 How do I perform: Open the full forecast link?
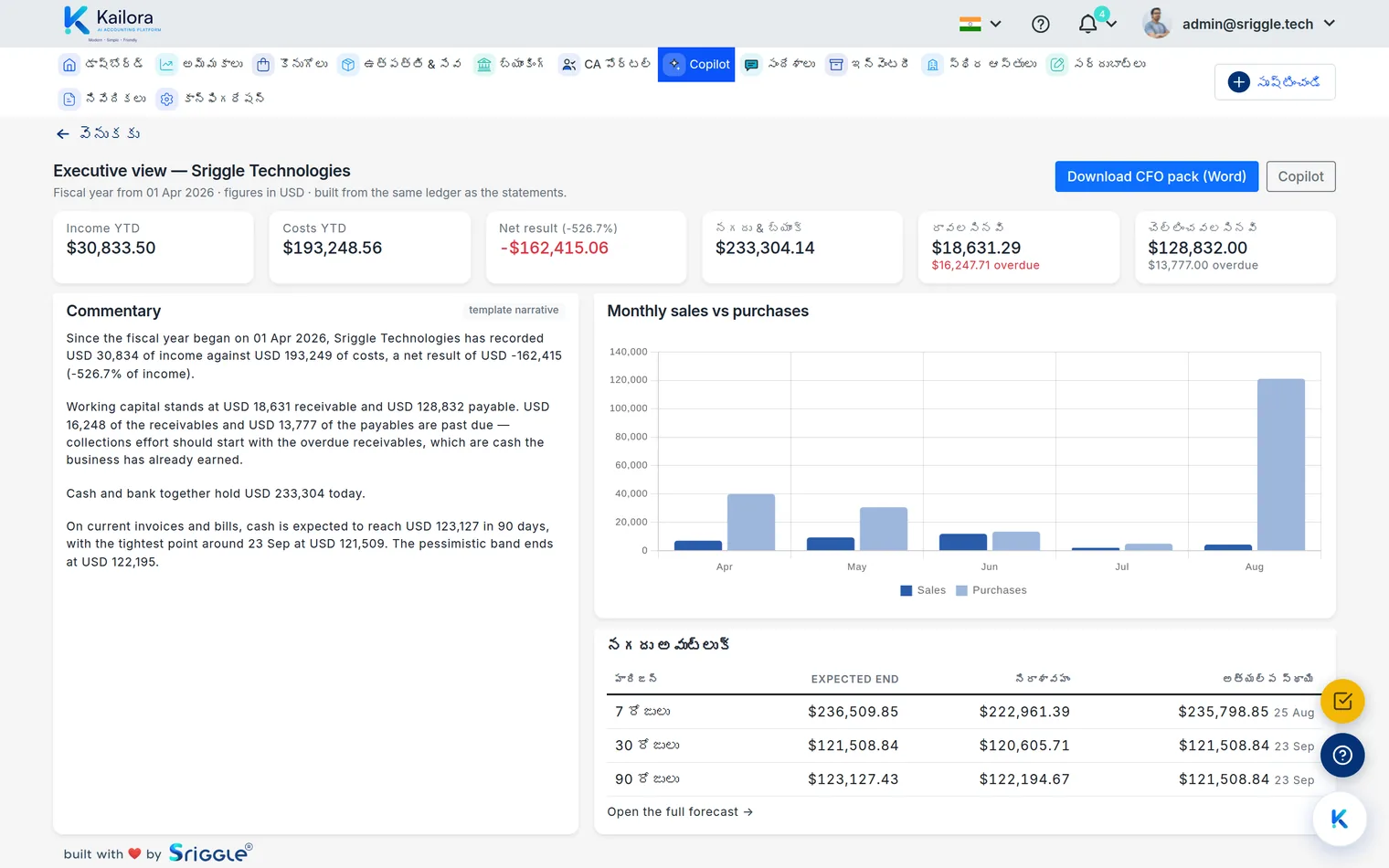point(680,811)
